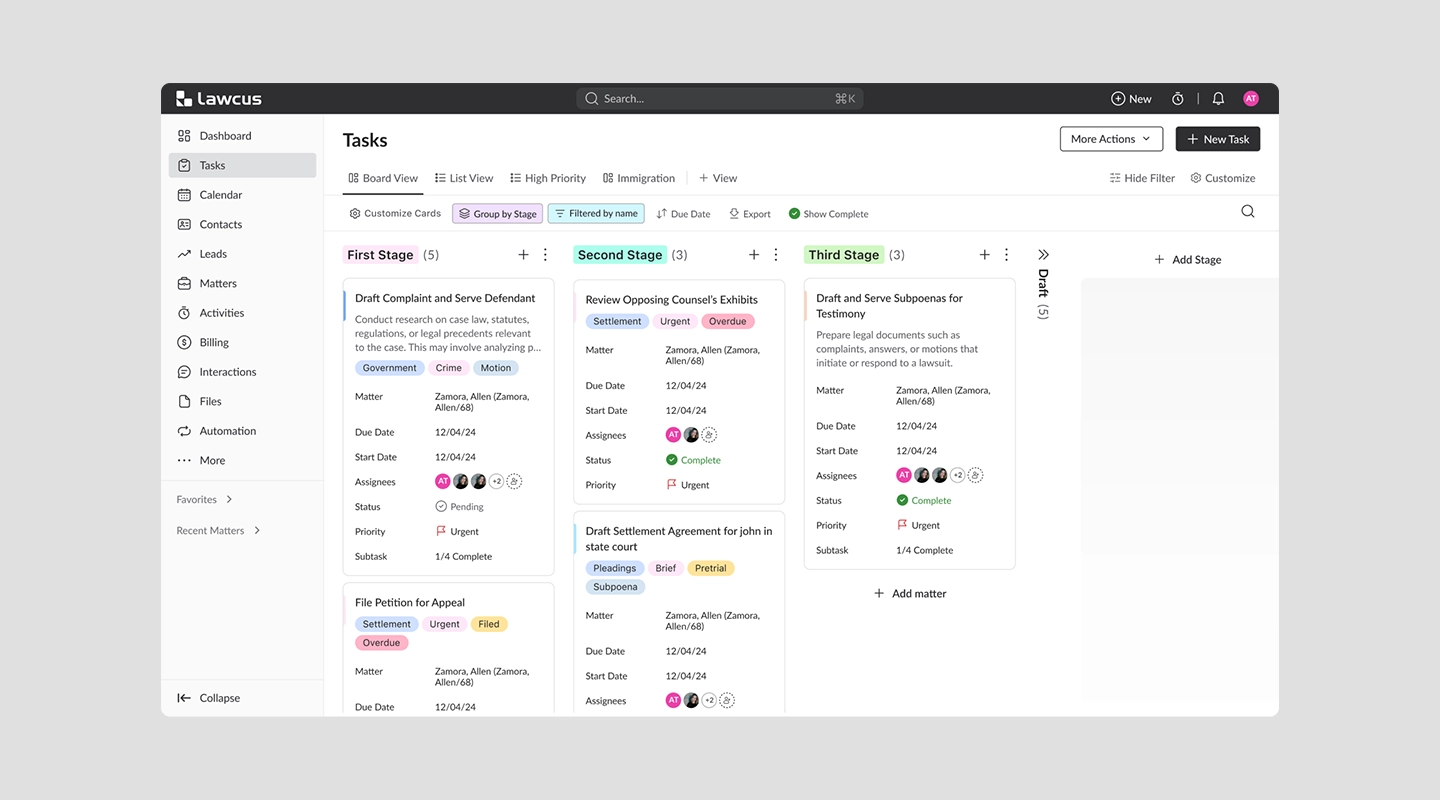The image size is (1440, 800).
Task: Open the AT user avatar menu
Action: click(1251, 99)
